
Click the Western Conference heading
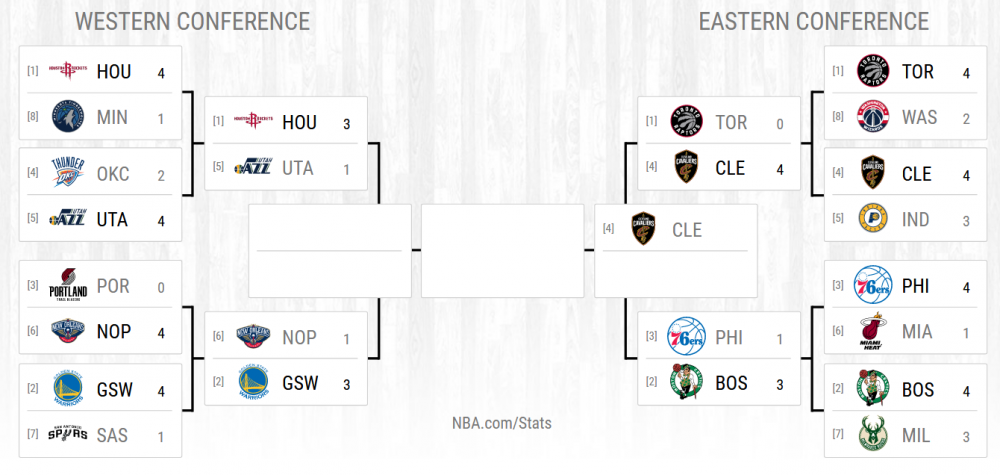coord(192,22)
